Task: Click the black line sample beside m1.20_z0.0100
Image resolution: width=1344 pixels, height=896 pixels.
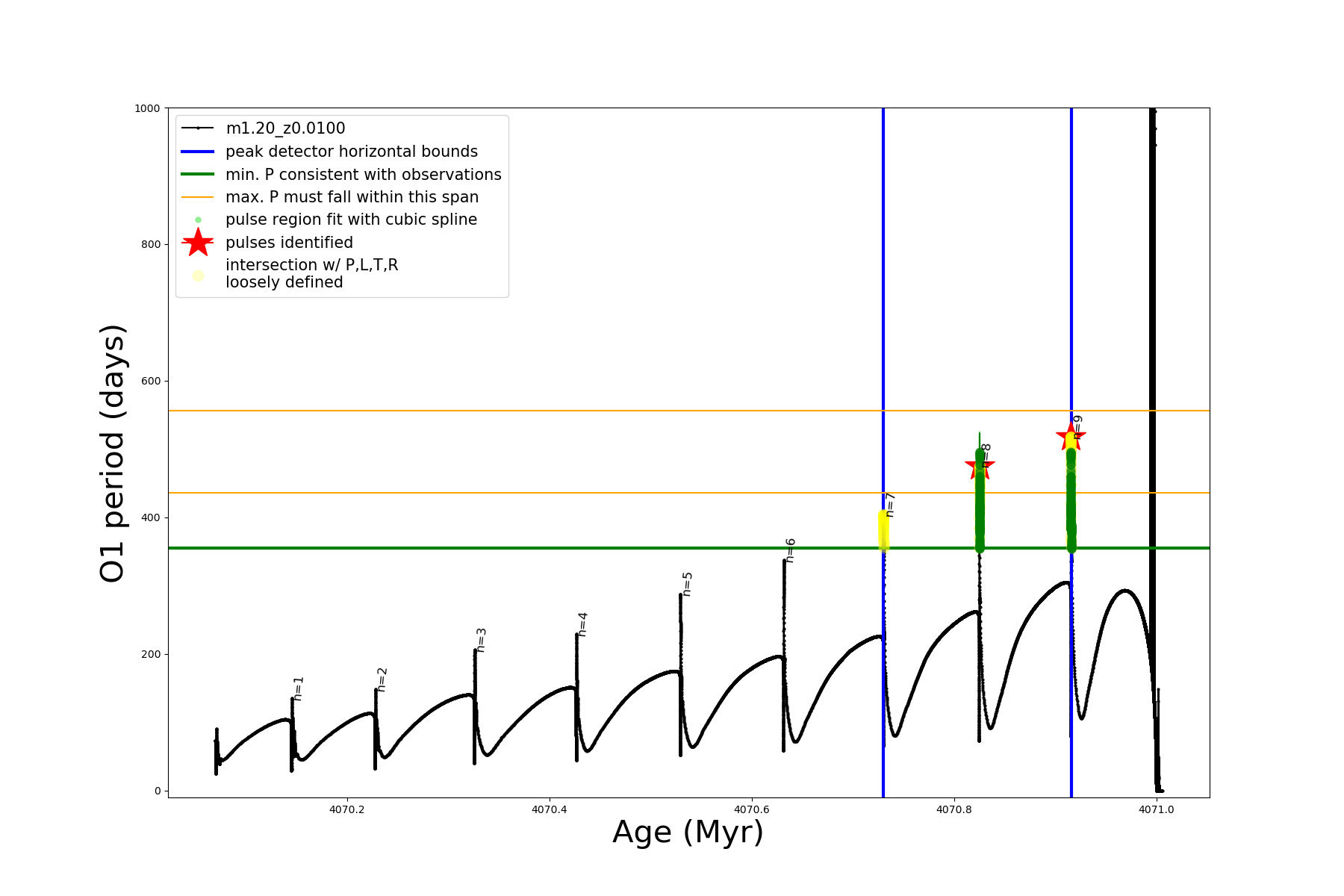Action: point(198,128)
